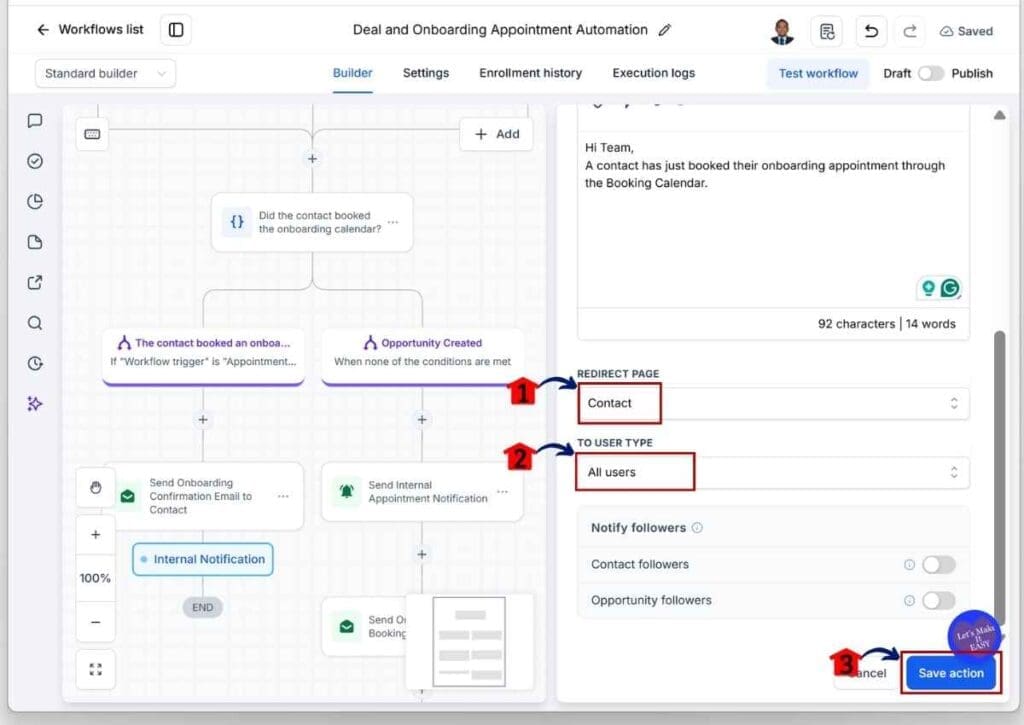Viewport: 1024px width, 725px height.
Task: Go back to Workflows list
Action: point(90,29)
